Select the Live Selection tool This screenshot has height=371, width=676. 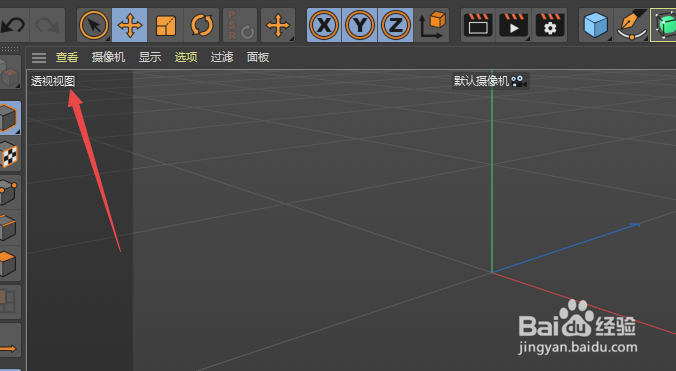pyautogui.click(x=94, y=25)
